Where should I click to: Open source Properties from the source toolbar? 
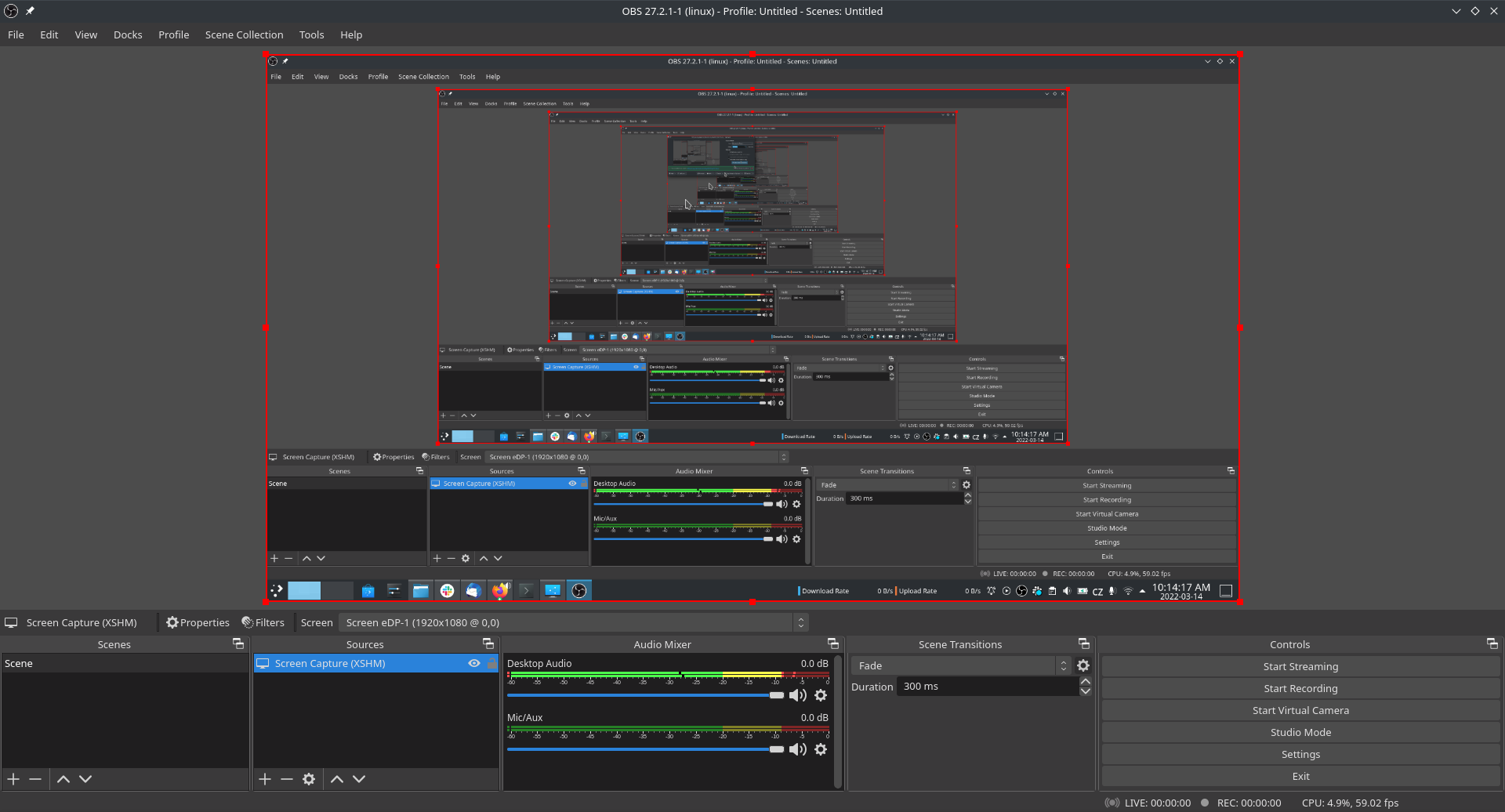pyautogui.click(x=198, y=622)
